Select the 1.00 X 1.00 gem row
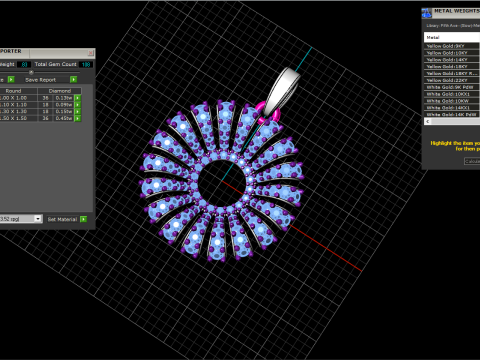The image size is (480, 360). point(40,98)
